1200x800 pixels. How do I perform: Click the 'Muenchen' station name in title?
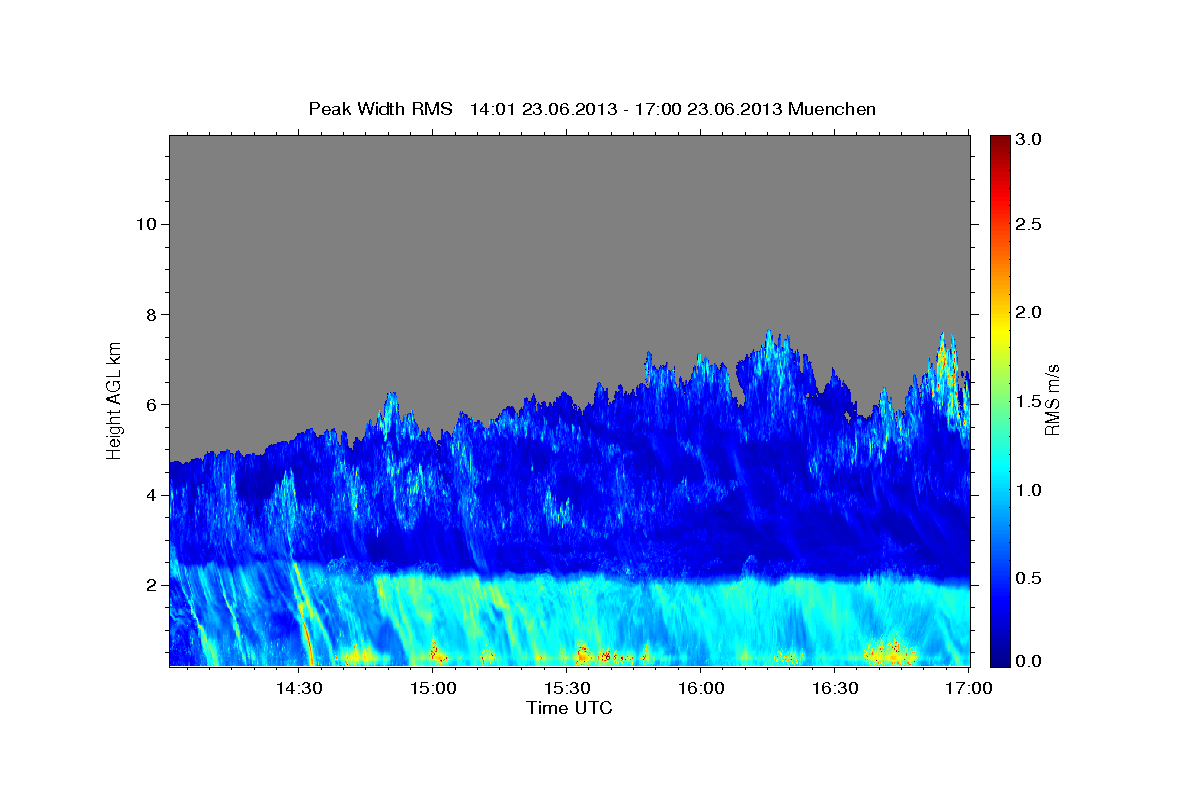[832, 108]
